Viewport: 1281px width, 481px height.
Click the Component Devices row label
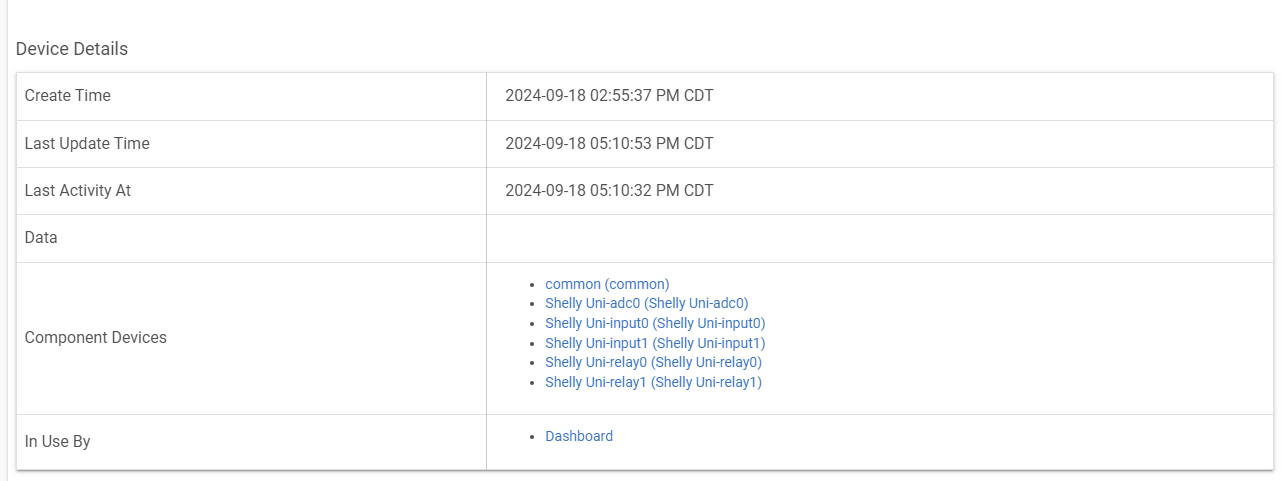coord(95,337)
